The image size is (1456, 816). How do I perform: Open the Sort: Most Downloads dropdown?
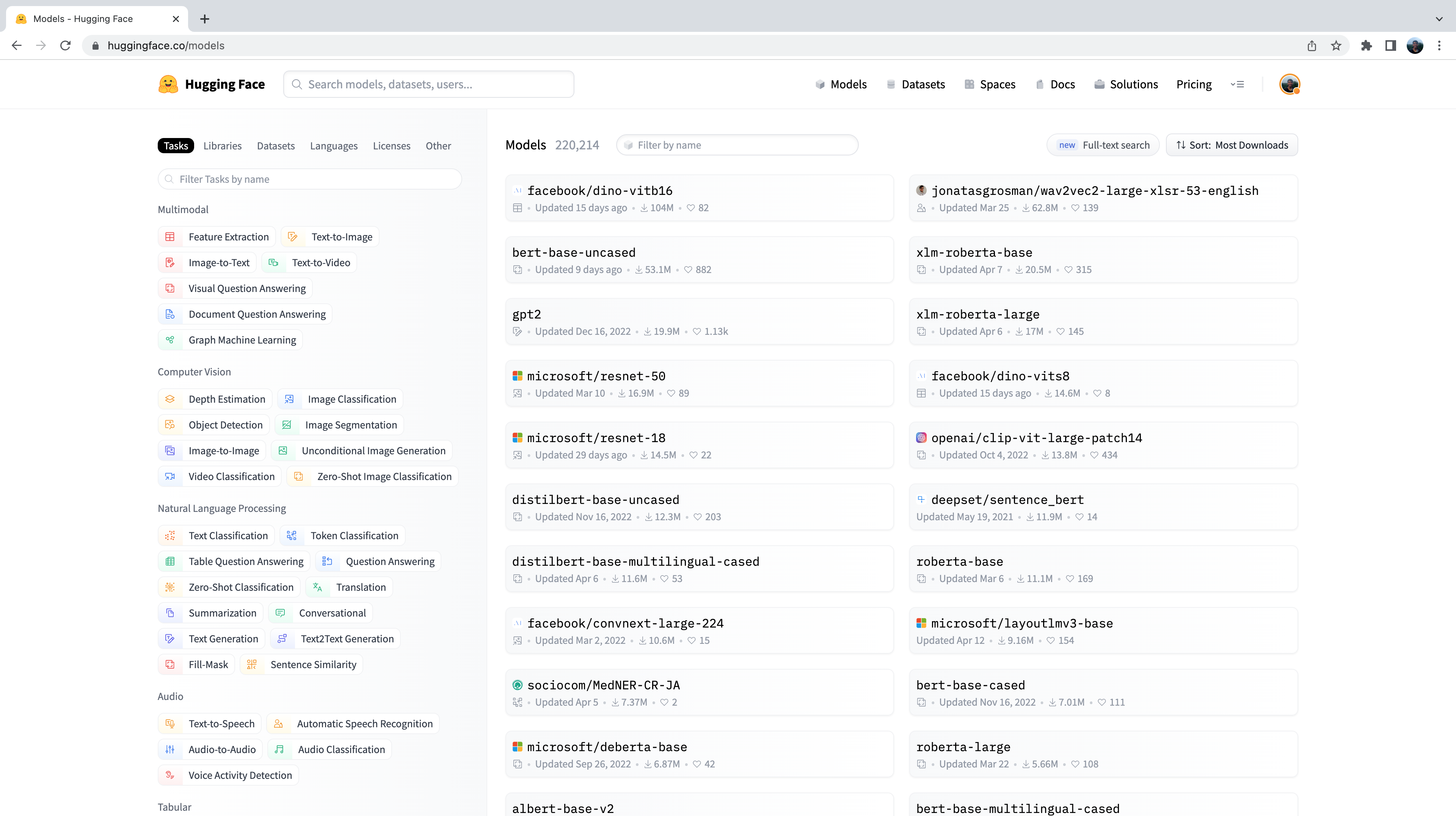[x=1232, y=145]
